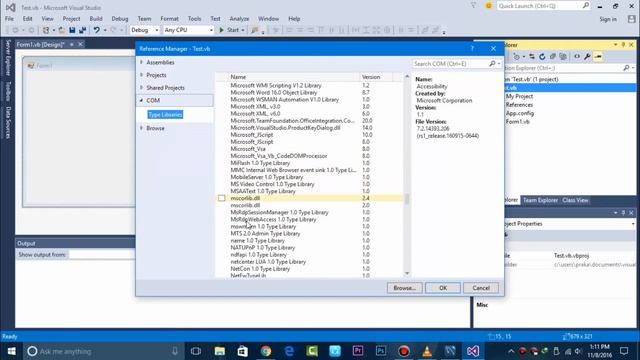Click the Visual Studio taskbar icon
640x360 pixels.
[x=473, y=351]
